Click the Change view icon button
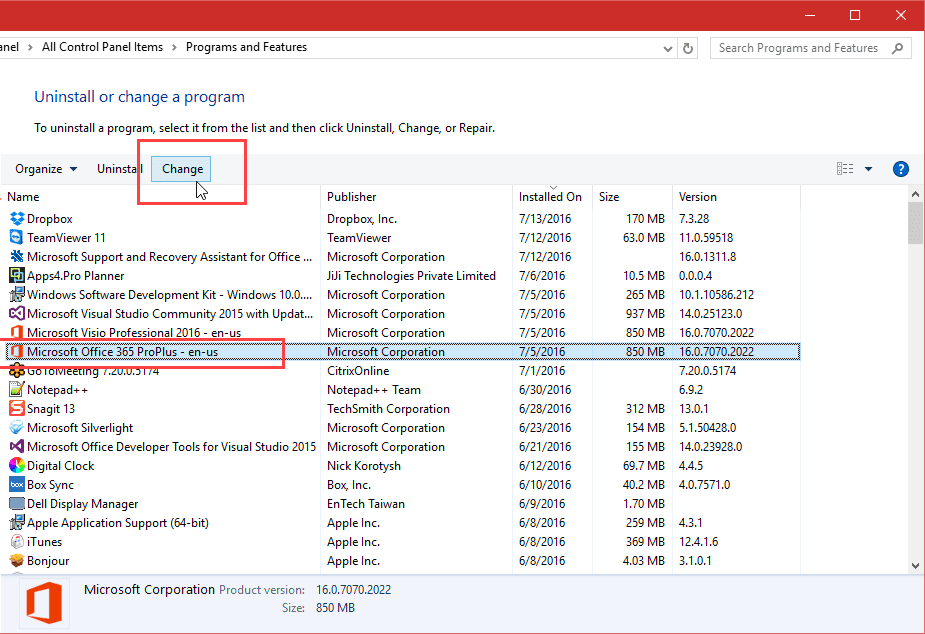Screen dimensions: 925x634 click(x=845, y=169)
